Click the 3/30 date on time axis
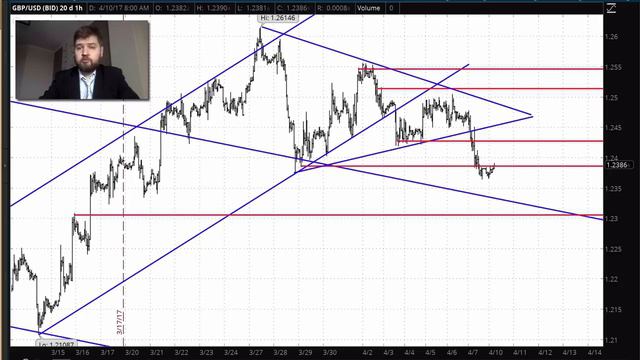640x360 pixels. (330, 352)
